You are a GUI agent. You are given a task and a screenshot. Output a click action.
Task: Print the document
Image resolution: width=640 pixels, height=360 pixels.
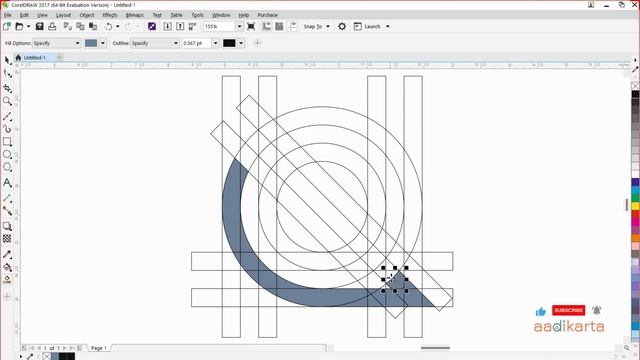click(52, 27)
